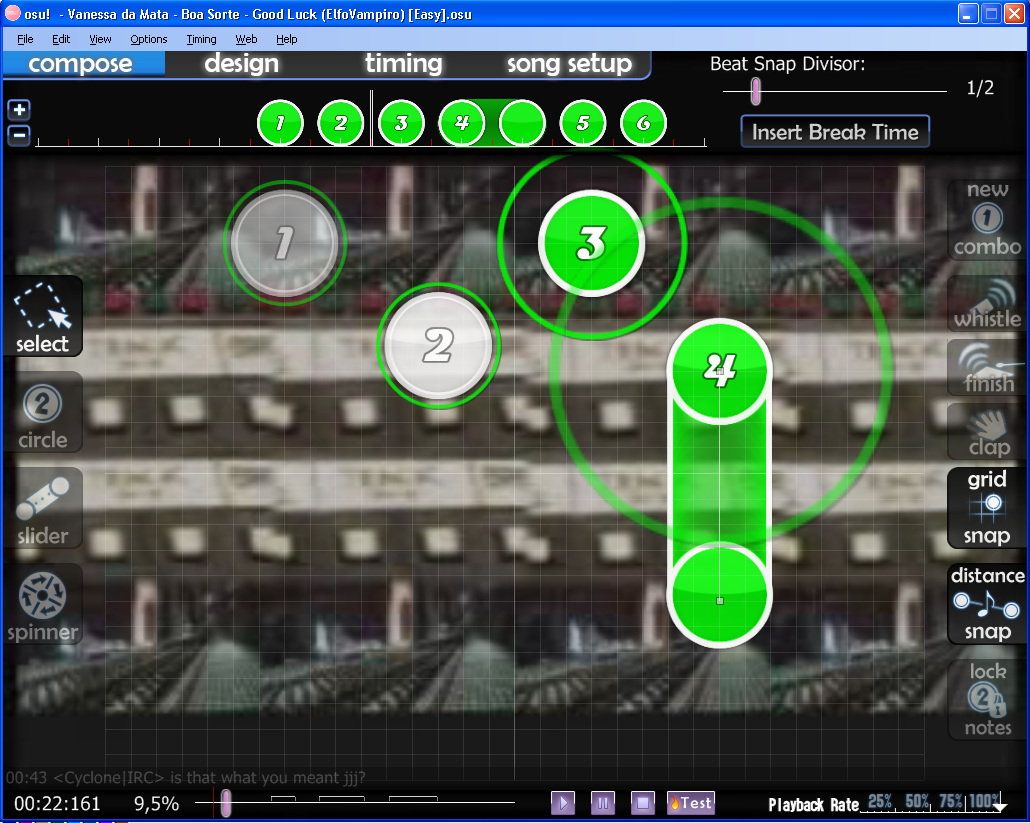
Task: Toggle new combo
Action: pyautogui.click(x=987, y=219)
